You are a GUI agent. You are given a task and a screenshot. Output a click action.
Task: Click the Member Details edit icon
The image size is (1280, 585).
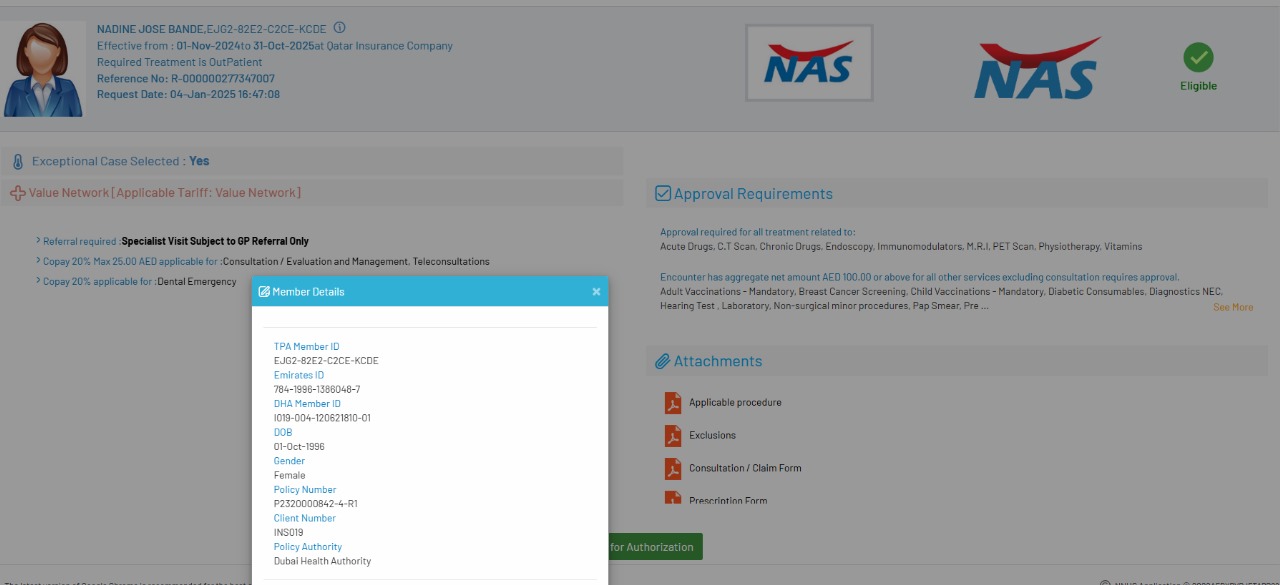(x=264, y=292)
